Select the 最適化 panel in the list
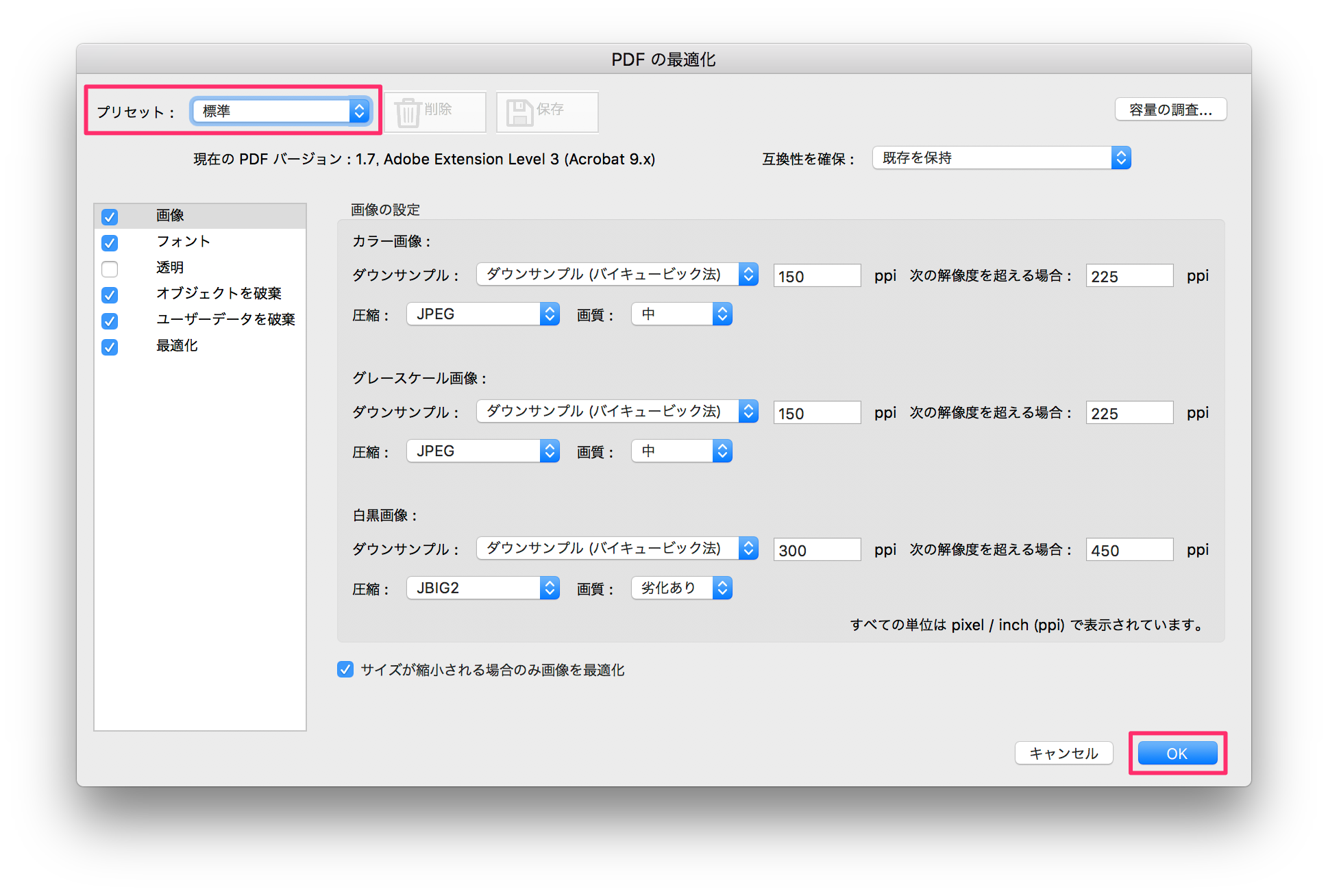 (x=200, y=346)
